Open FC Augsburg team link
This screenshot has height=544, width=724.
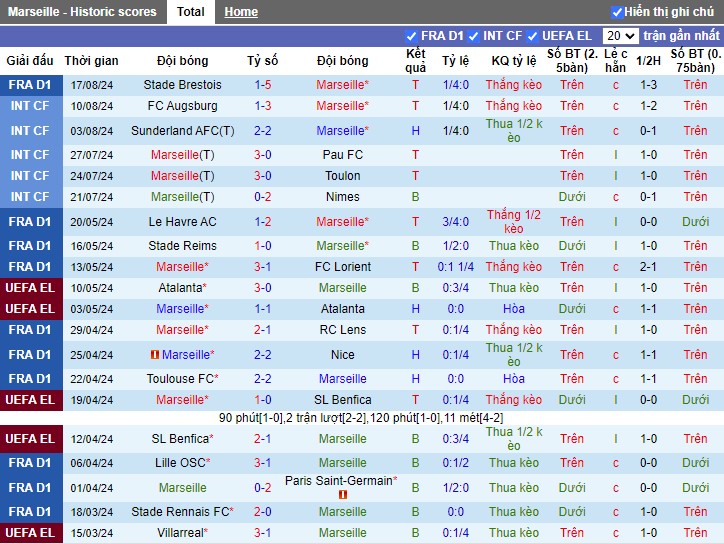(x=182, y=106)
